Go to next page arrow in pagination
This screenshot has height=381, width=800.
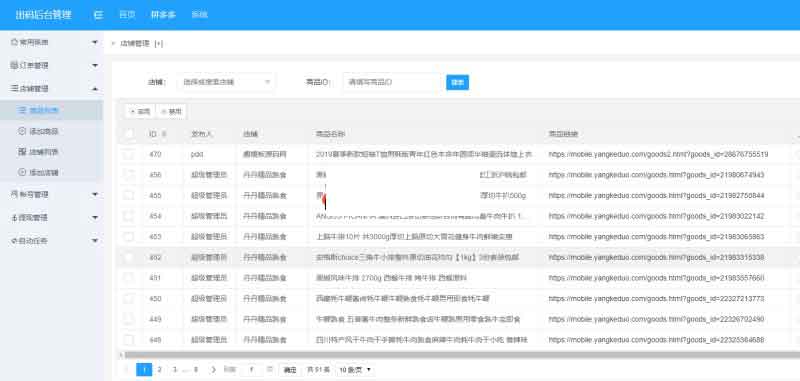tap(213, 369)
